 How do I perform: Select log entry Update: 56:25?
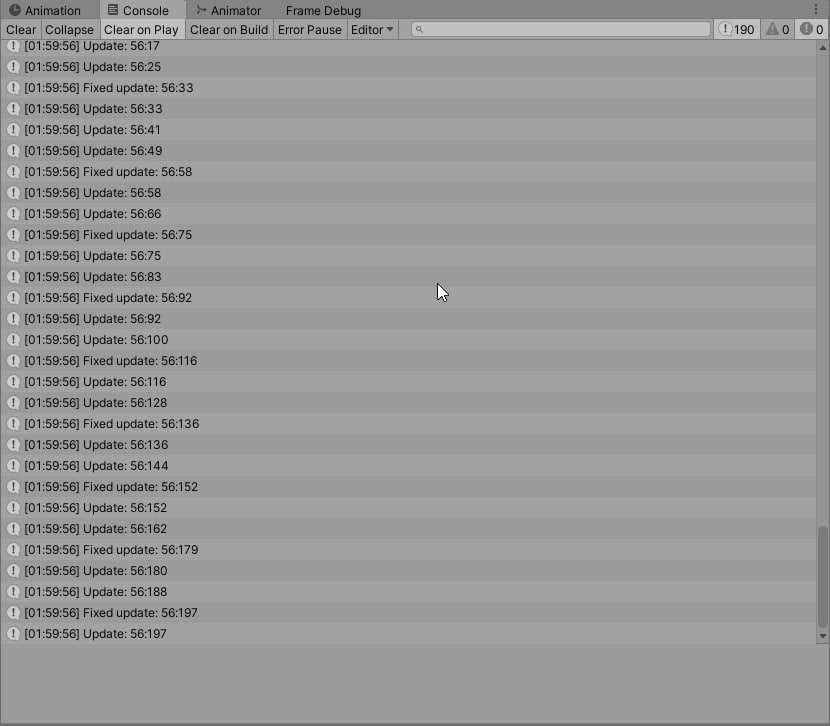(408, 67)
